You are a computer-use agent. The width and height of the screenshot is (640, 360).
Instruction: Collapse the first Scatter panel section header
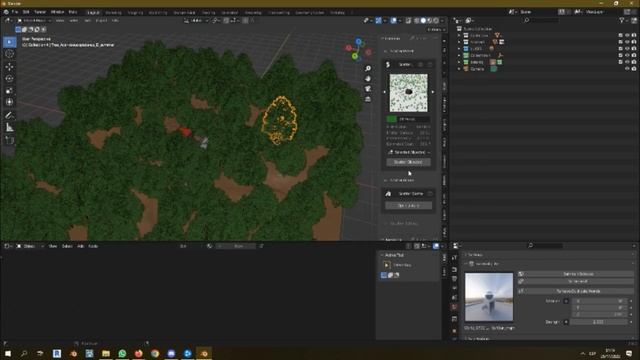pos(400,51)
